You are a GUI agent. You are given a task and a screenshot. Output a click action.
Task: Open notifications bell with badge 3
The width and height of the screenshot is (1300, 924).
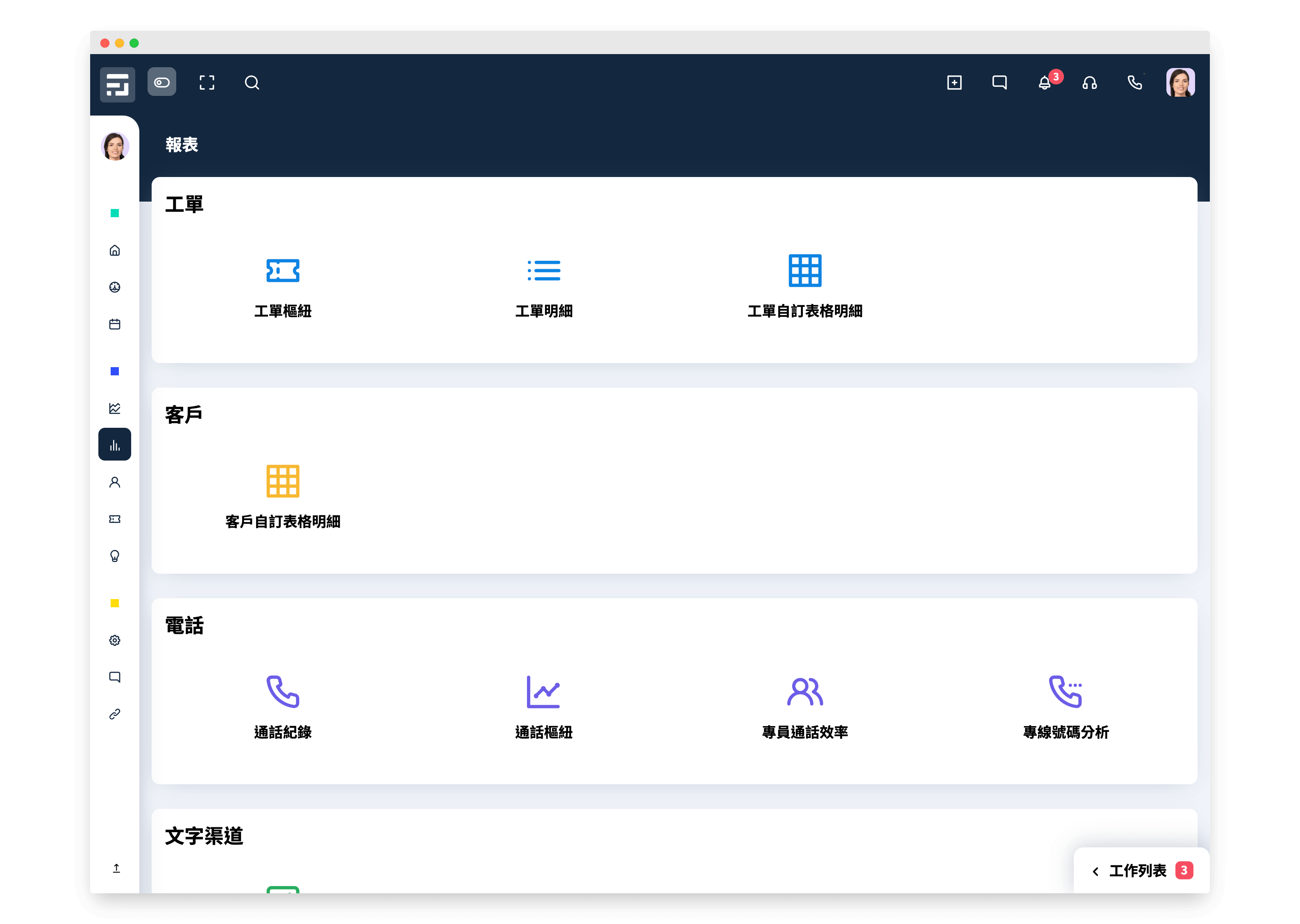(1045, 83)
